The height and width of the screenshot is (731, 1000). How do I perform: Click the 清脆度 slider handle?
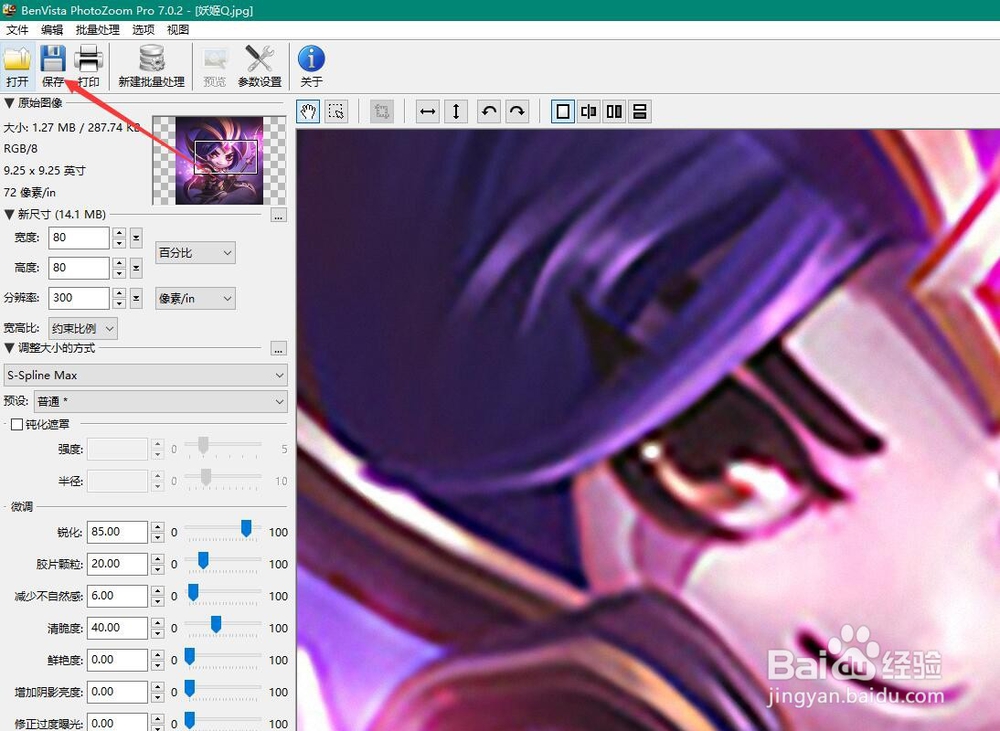tap(216, 624)
